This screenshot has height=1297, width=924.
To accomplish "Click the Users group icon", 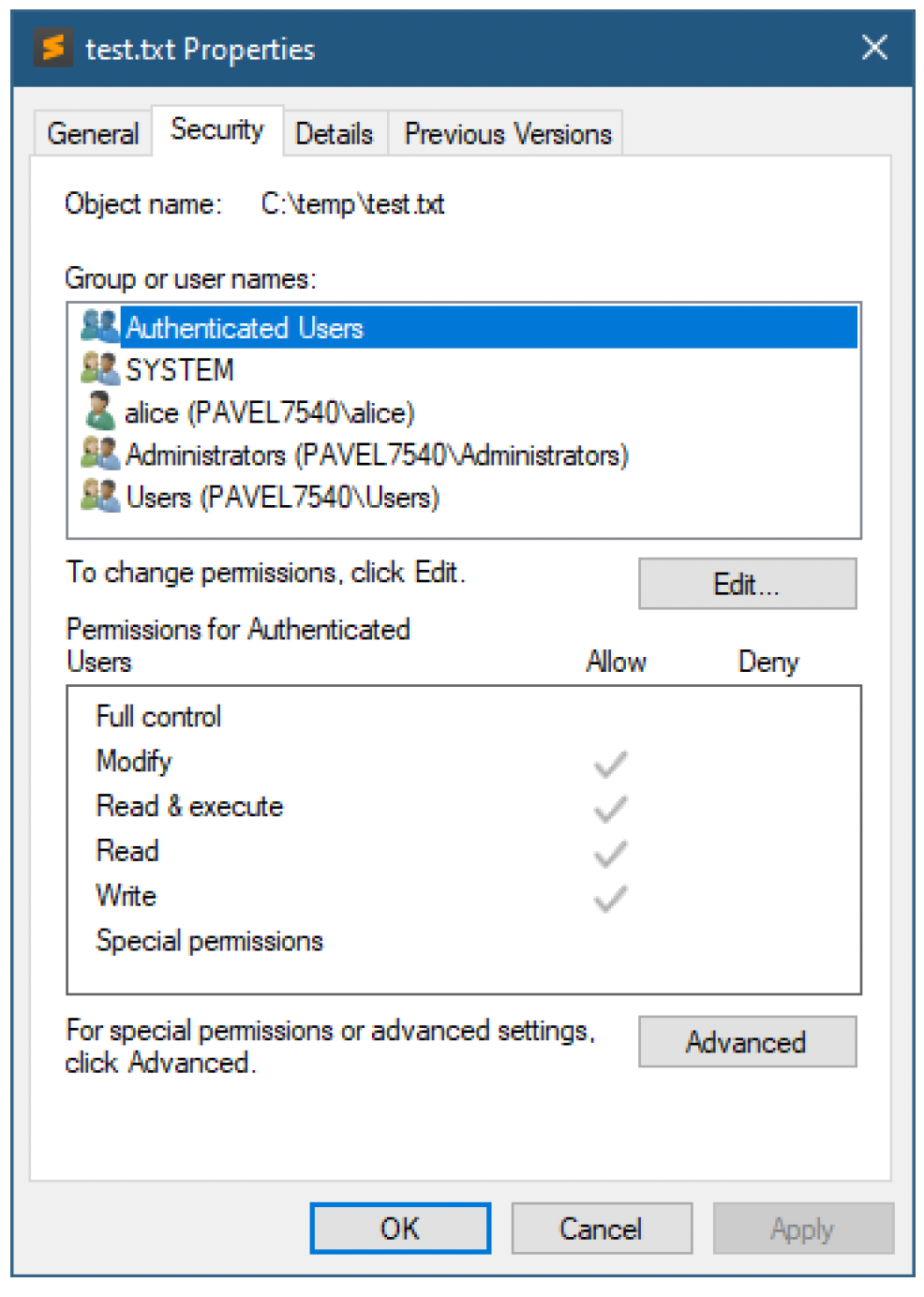I will click(x=99, y=496).
